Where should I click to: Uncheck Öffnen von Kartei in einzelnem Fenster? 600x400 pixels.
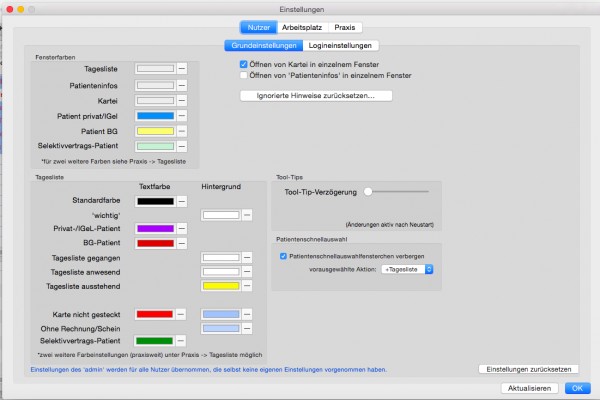[x=243, y=64]
